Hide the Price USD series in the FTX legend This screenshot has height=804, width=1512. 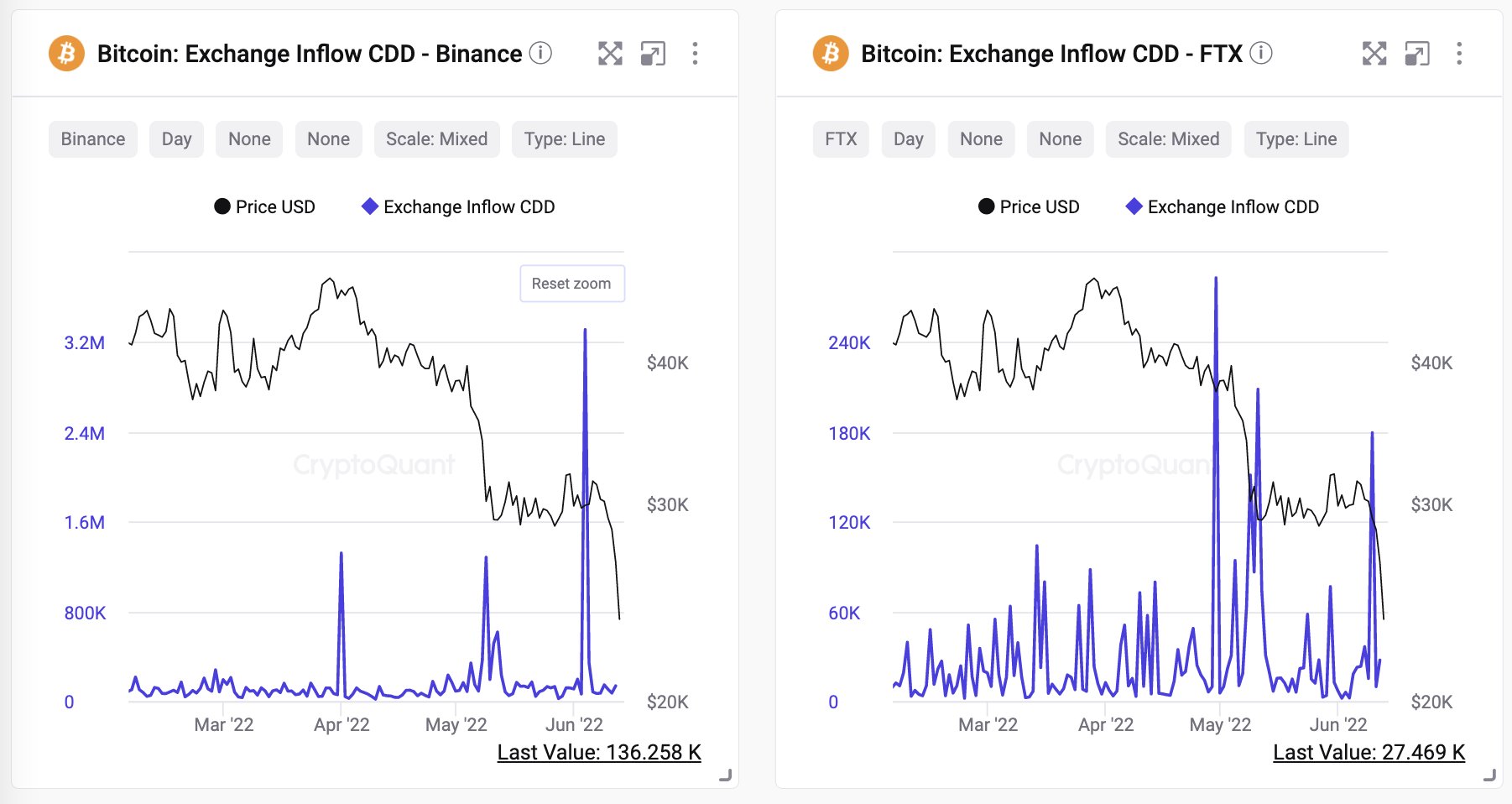point(1030,206)
